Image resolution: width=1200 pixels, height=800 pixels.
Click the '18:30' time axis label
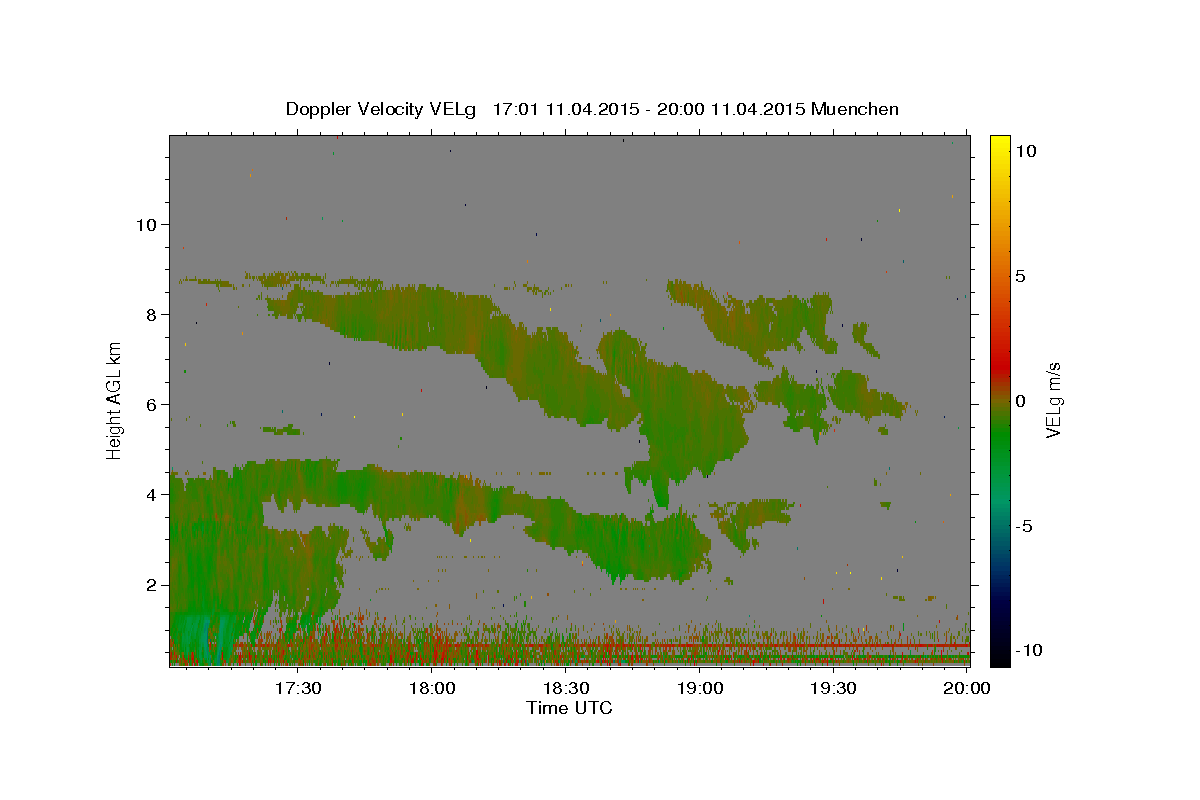click(x=566, y=688)
